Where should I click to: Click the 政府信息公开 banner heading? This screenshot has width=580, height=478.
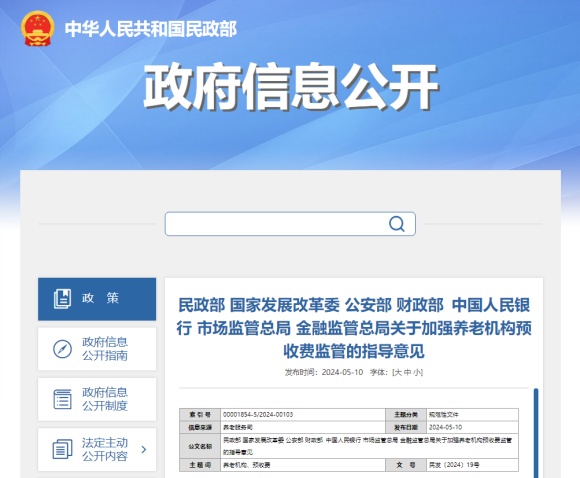coord(291,87)
